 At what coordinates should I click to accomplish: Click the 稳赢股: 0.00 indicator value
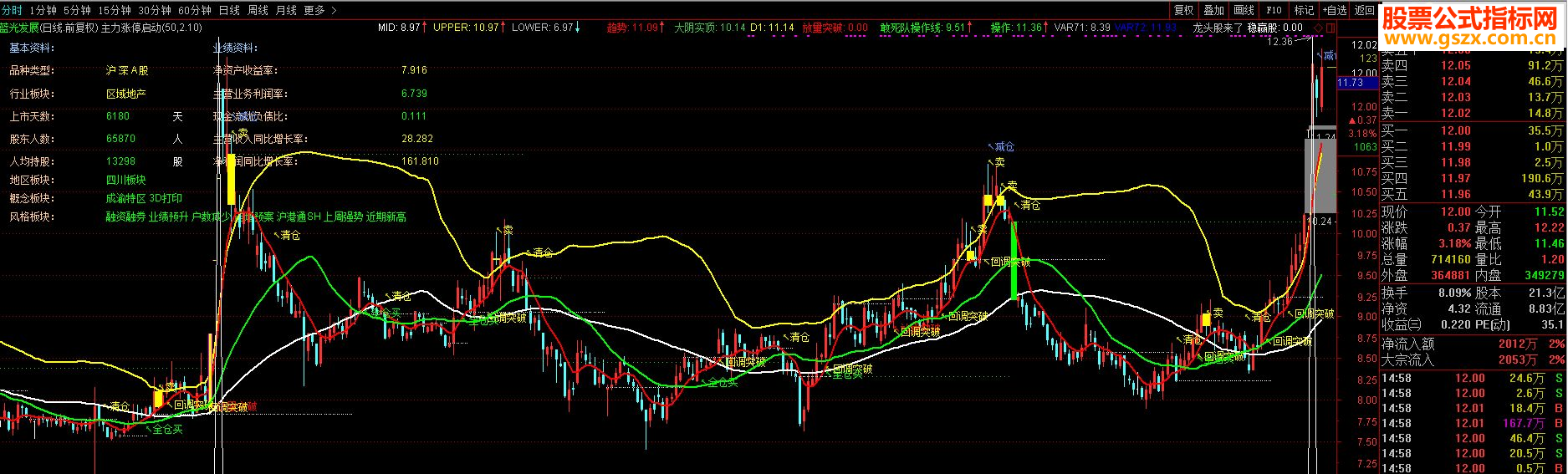point(1275,28)
